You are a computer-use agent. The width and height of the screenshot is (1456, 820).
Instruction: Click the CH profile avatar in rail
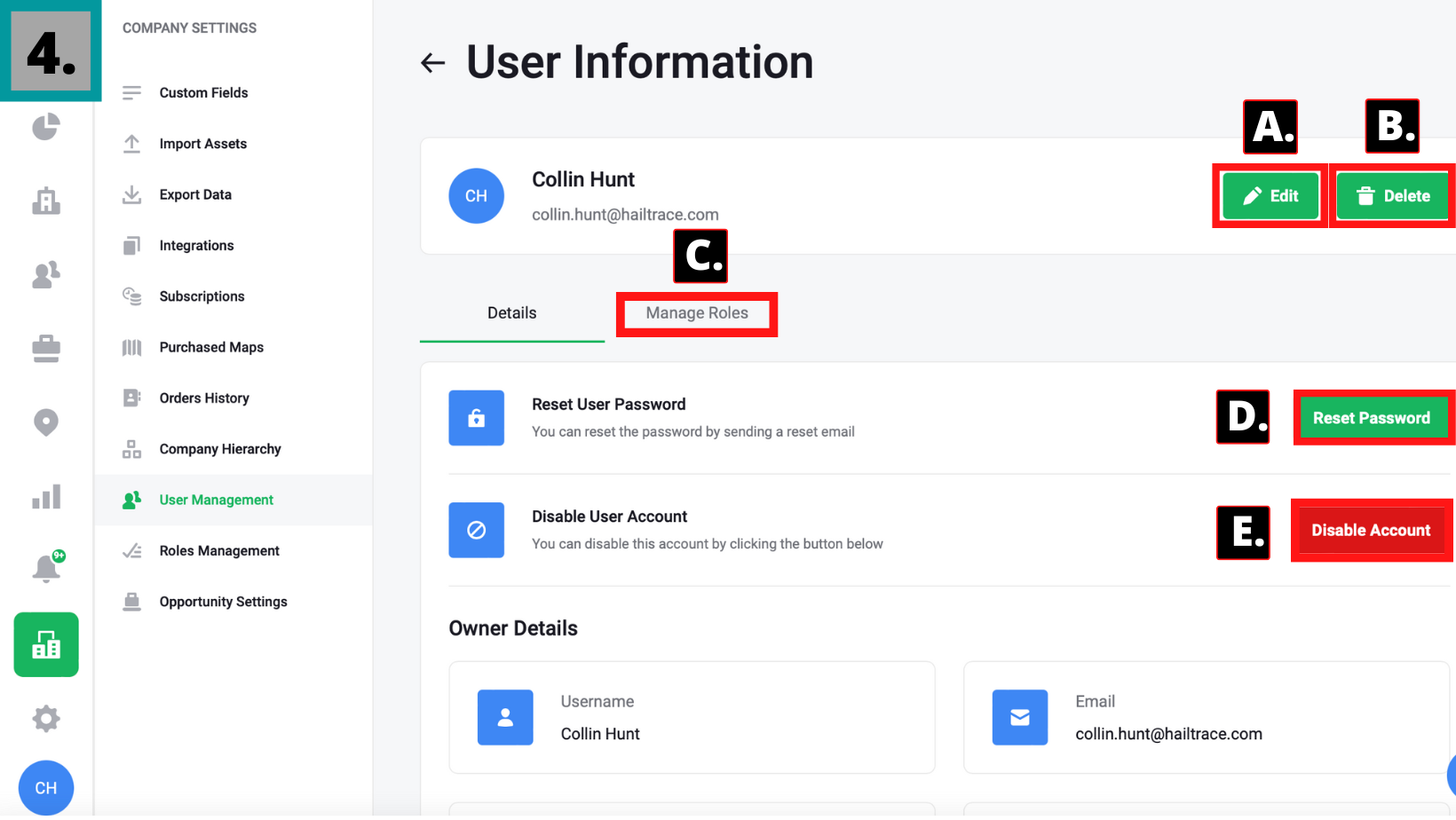(x=46, y=788)
